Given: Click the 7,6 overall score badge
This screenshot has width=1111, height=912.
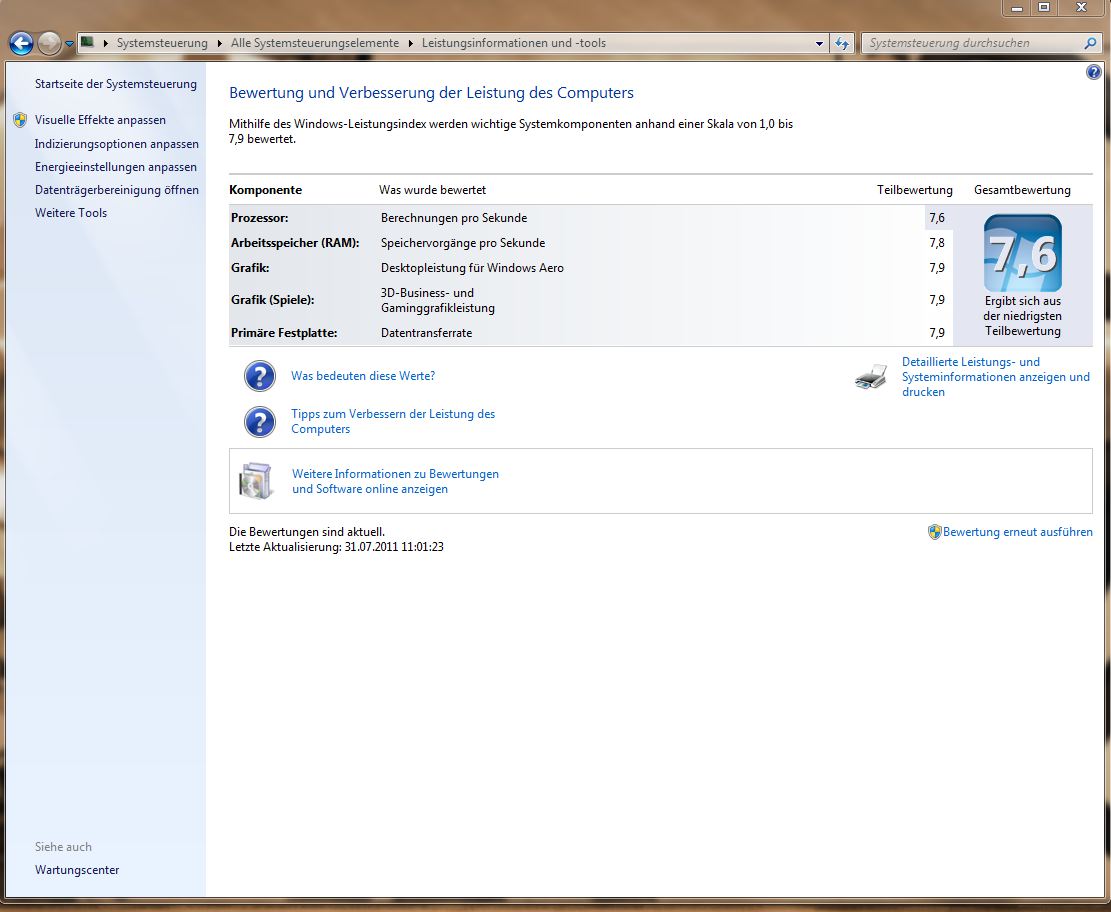Looking at the screenshot, I should [x=1022, y=254].
